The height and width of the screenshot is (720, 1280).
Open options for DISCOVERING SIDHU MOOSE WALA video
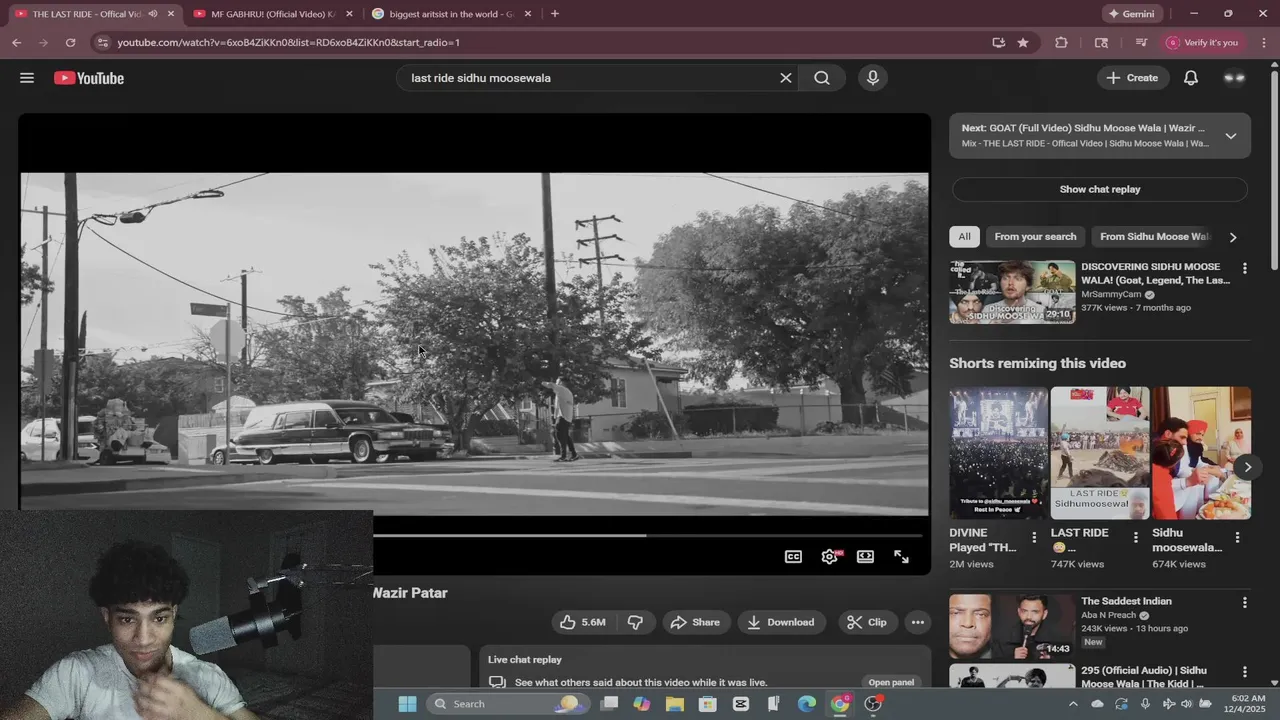(x=1245, y=268)
